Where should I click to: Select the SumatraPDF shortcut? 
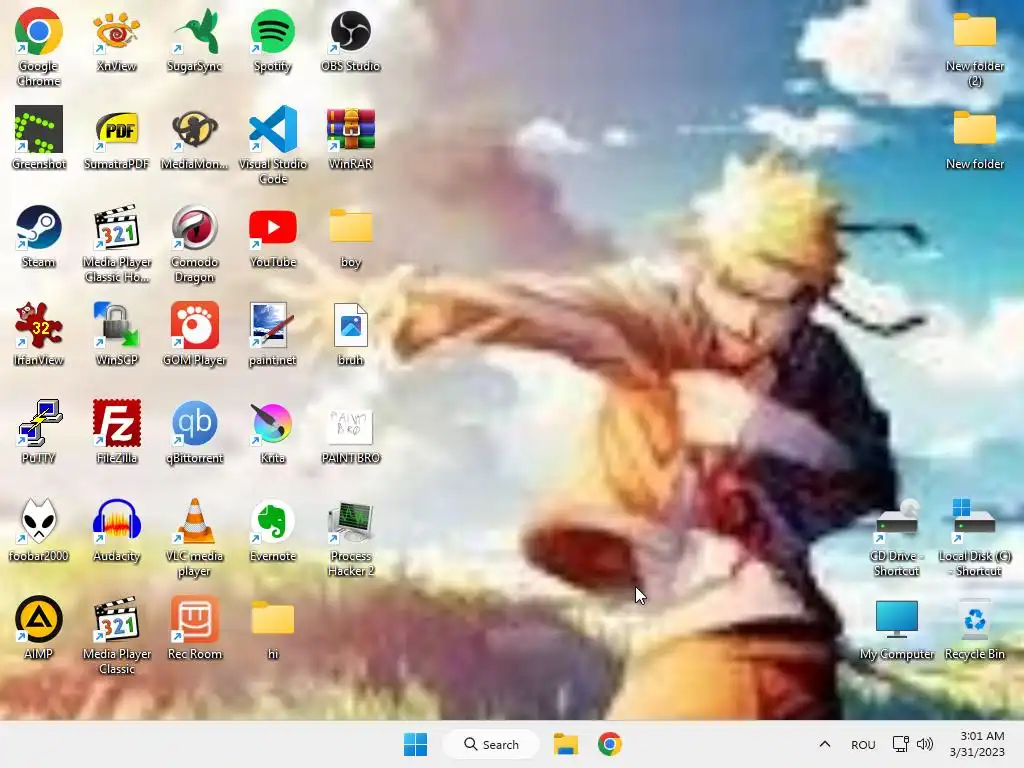(116, 129)
